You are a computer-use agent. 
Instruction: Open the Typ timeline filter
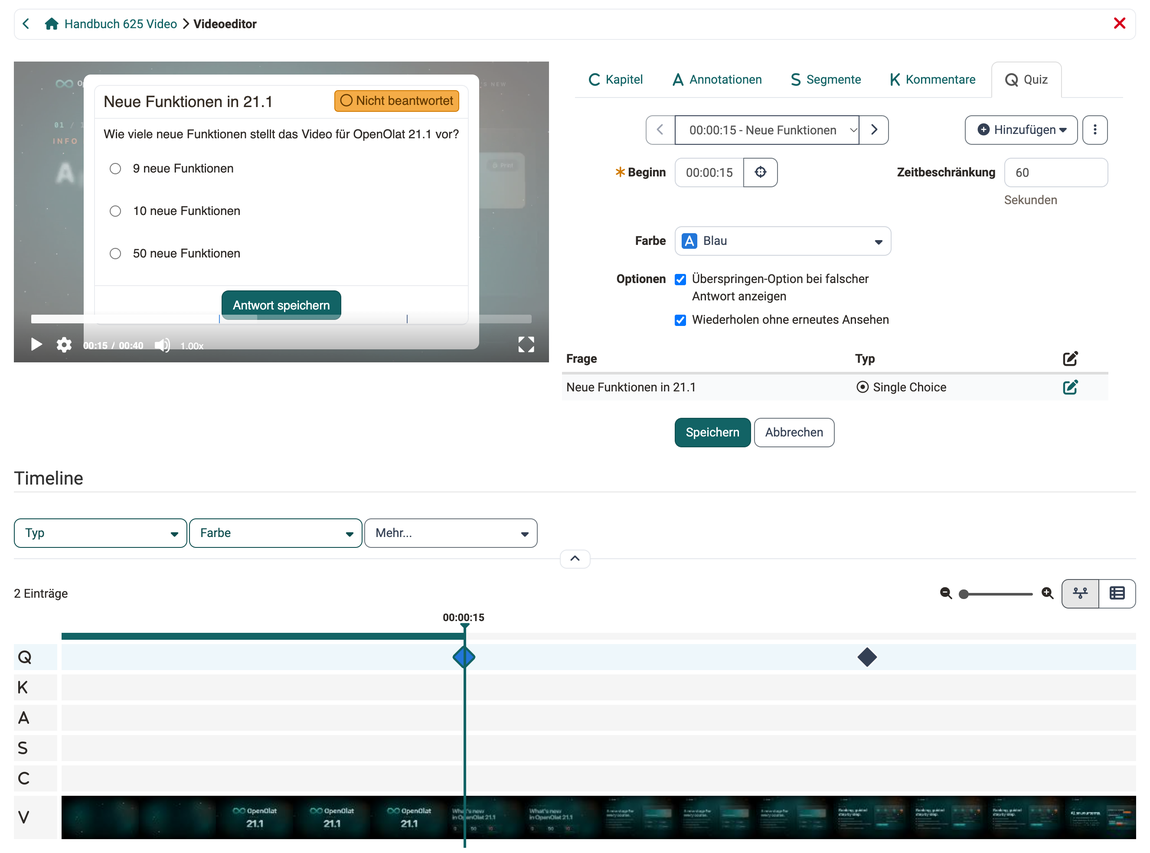(100, 533)
